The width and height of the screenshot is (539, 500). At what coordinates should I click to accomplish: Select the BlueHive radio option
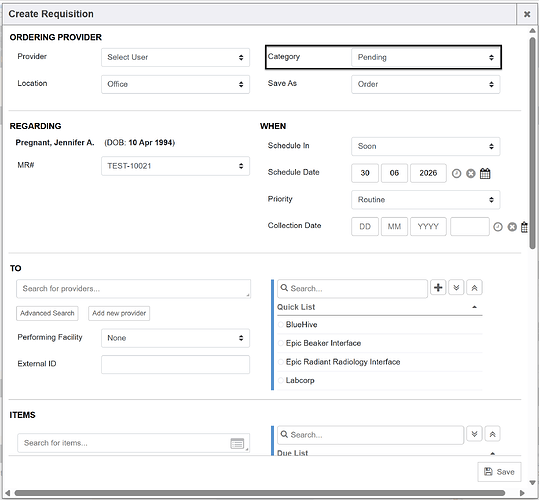pos(281,325)
